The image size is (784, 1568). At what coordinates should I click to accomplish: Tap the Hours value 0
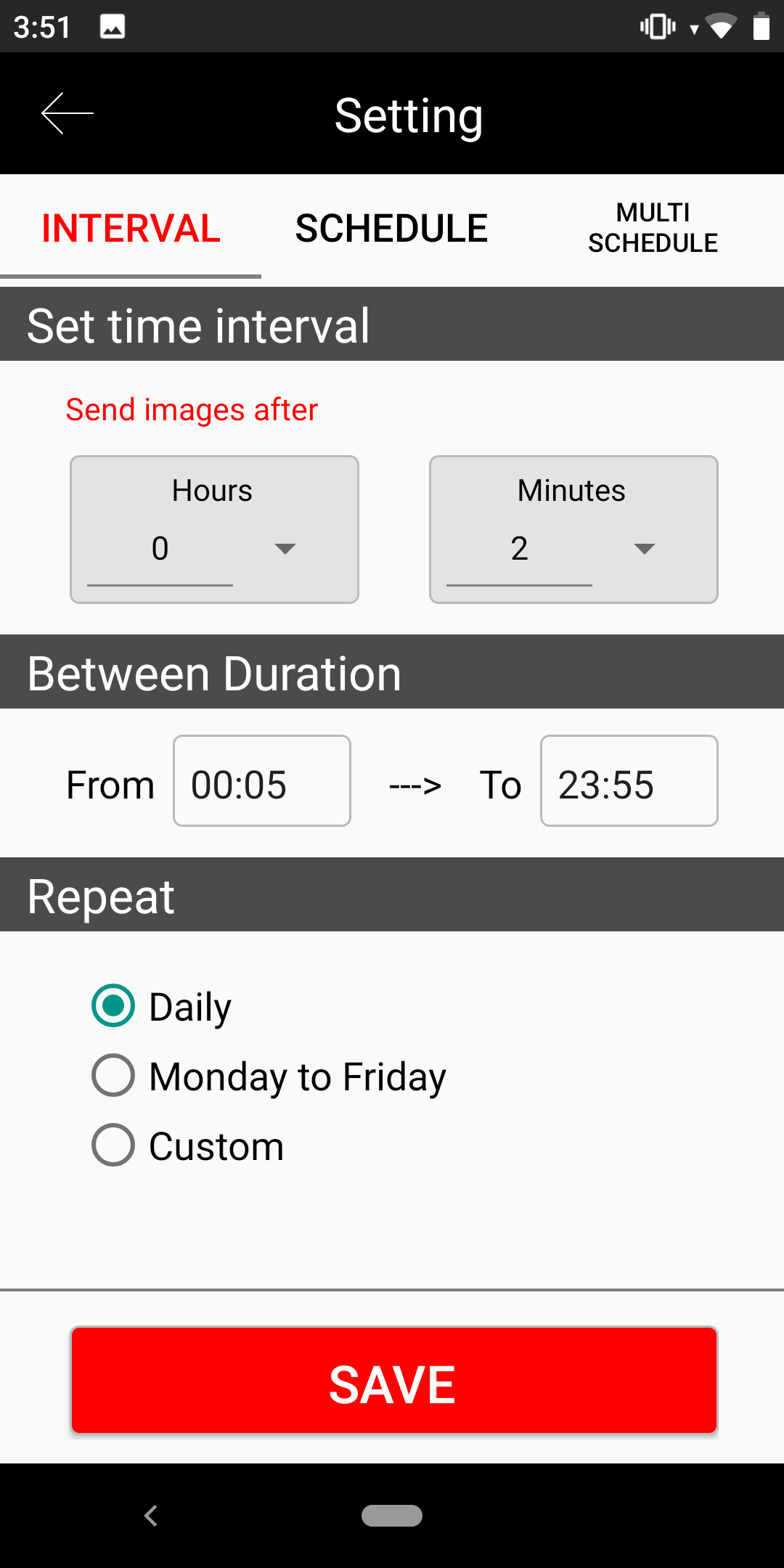coord(160,549)
